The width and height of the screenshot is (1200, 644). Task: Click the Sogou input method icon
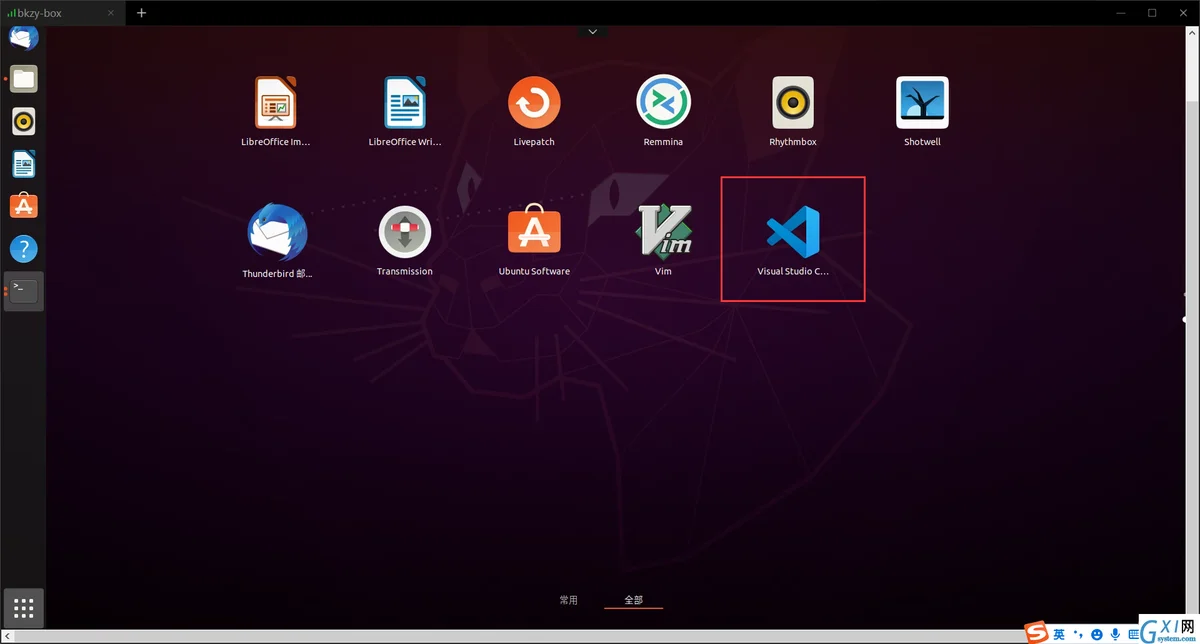(1036, 634)
